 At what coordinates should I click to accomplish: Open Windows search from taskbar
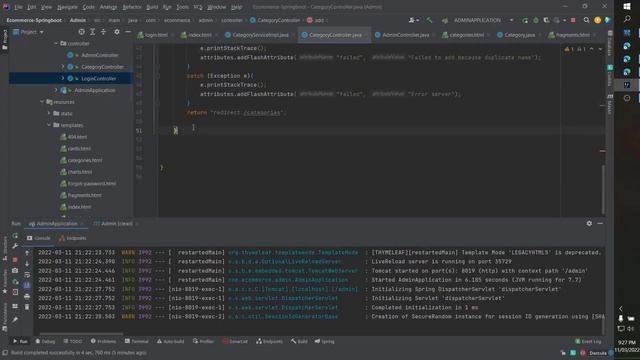click(x=627, y=19)
